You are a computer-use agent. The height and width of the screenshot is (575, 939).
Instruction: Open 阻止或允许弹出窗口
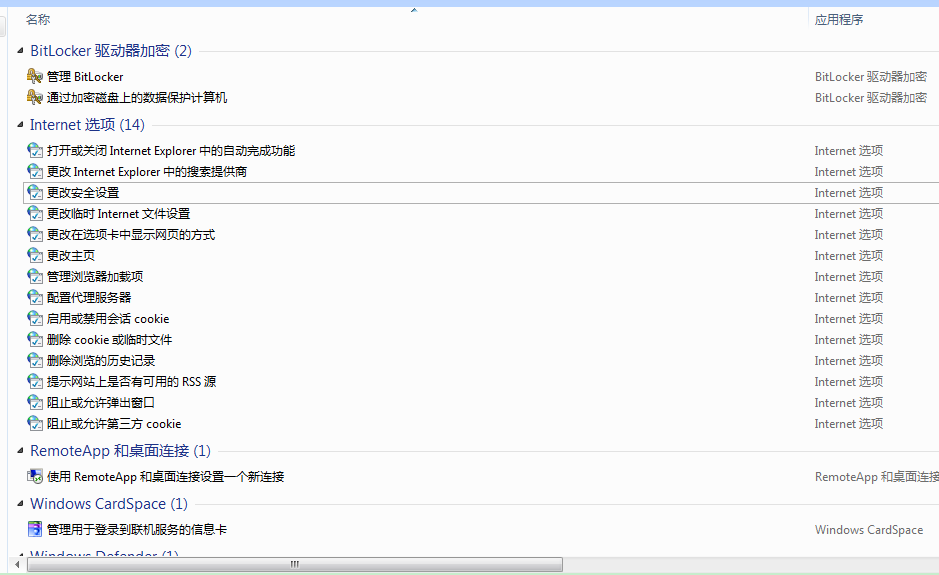(101, 402)
